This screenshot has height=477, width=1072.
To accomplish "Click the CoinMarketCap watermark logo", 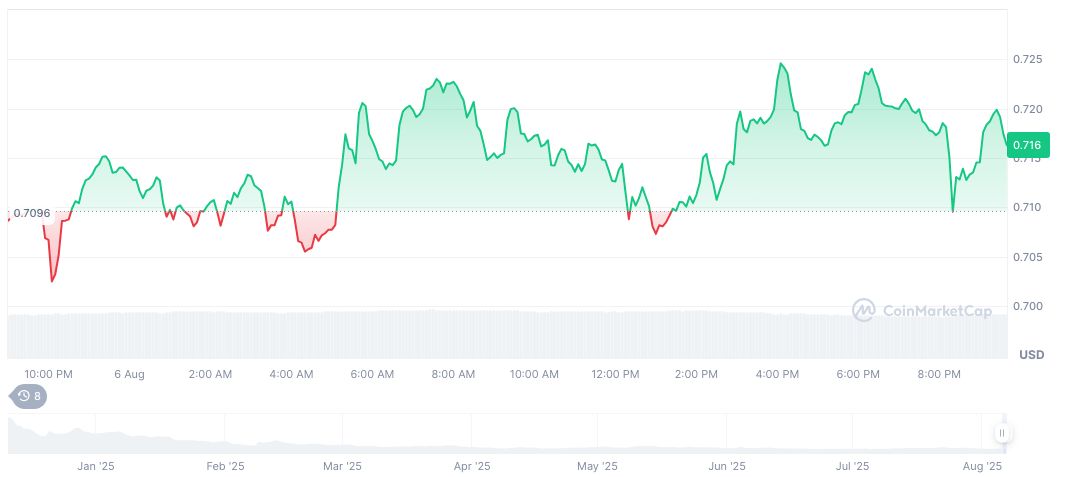I will [923, 310].
